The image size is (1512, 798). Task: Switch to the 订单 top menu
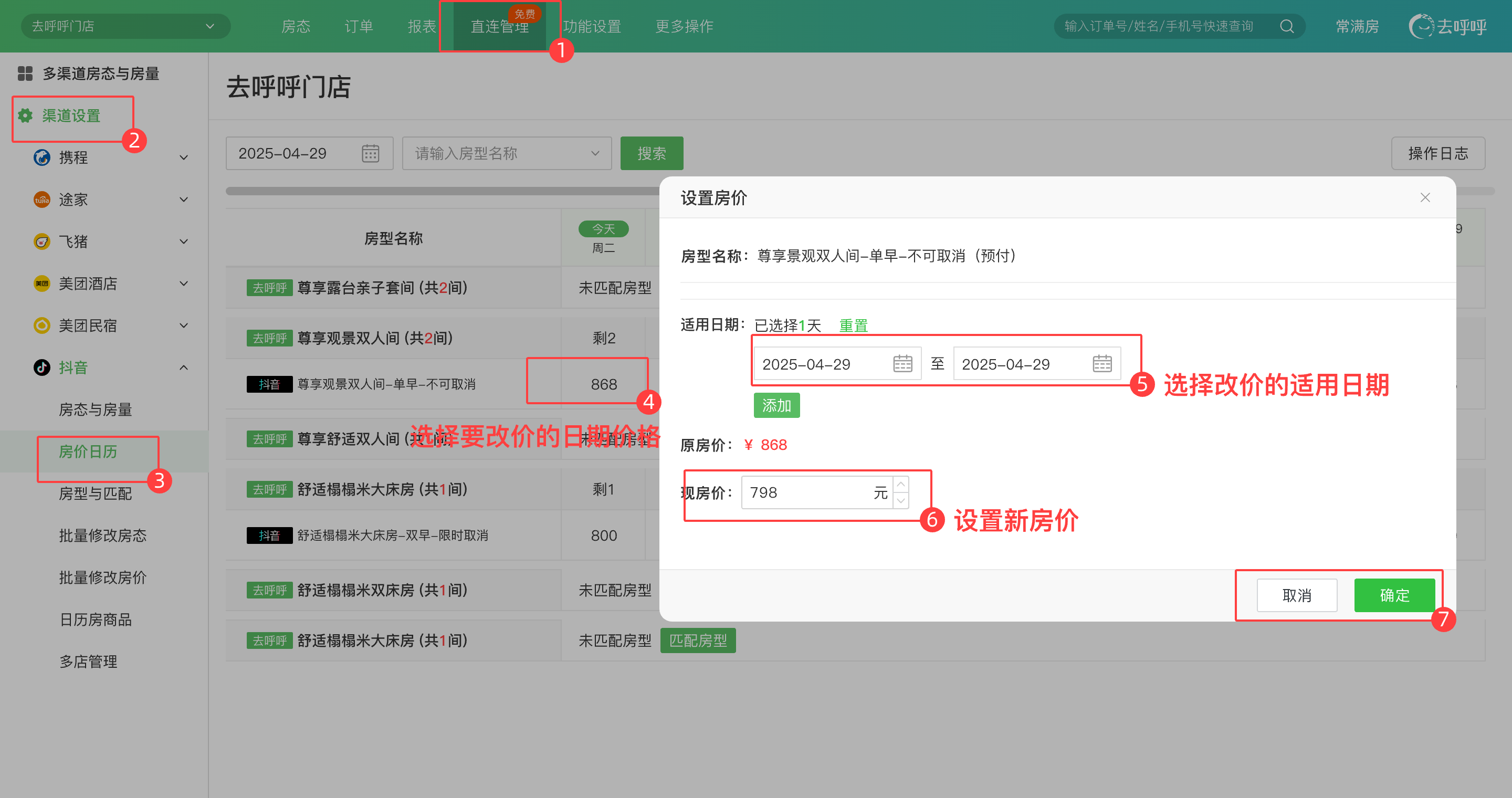click(359, 26)
